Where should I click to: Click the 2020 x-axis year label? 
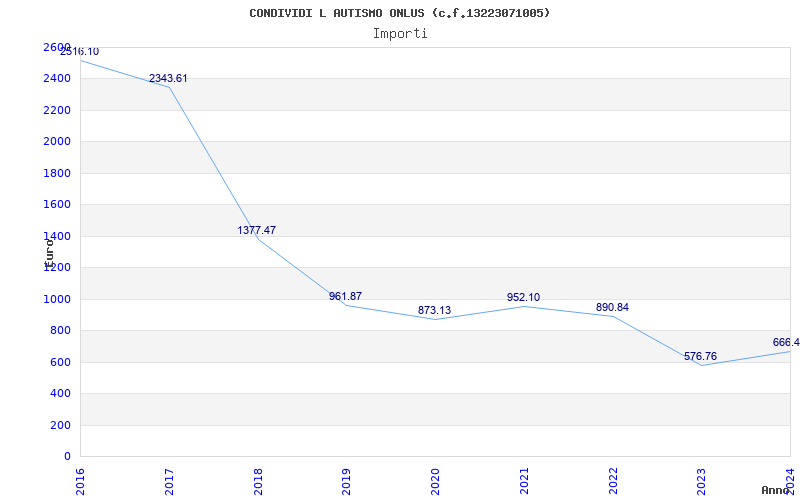[x=435, y=481]
